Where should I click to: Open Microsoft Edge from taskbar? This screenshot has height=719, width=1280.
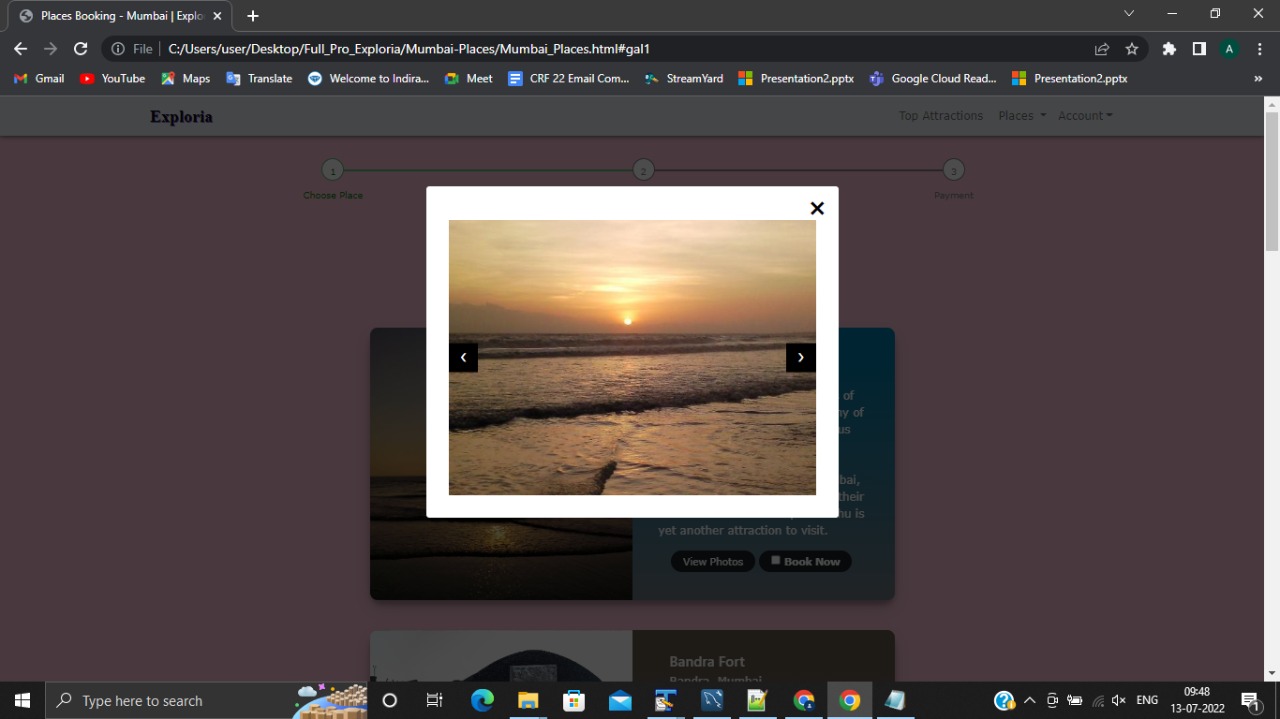click(482, 700)
